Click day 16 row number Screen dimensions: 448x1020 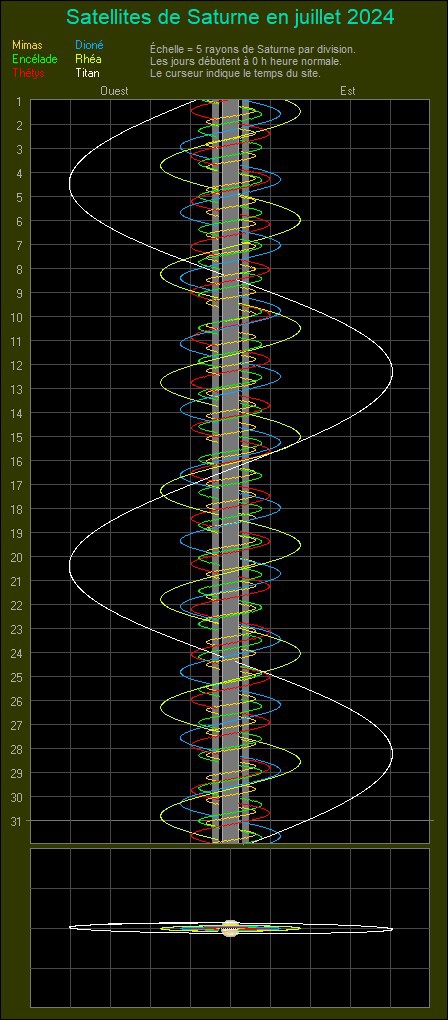click(x=17, y=461)
